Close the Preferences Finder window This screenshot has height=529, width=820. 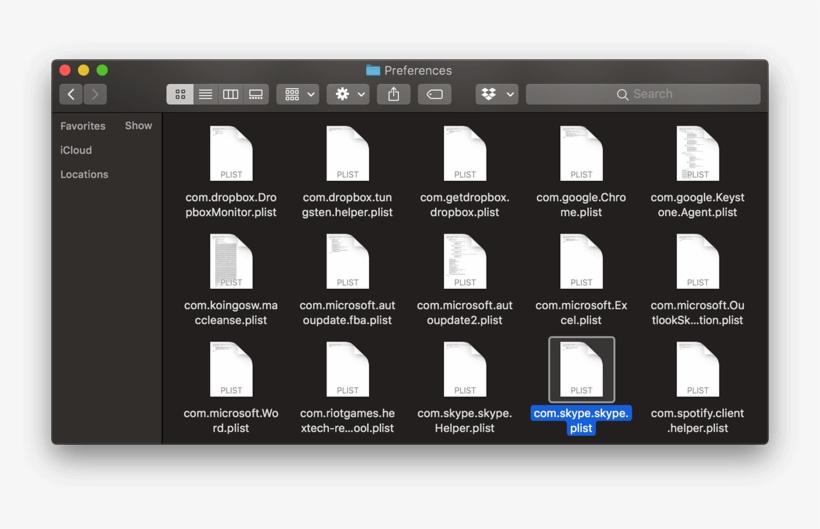[65, 70]
